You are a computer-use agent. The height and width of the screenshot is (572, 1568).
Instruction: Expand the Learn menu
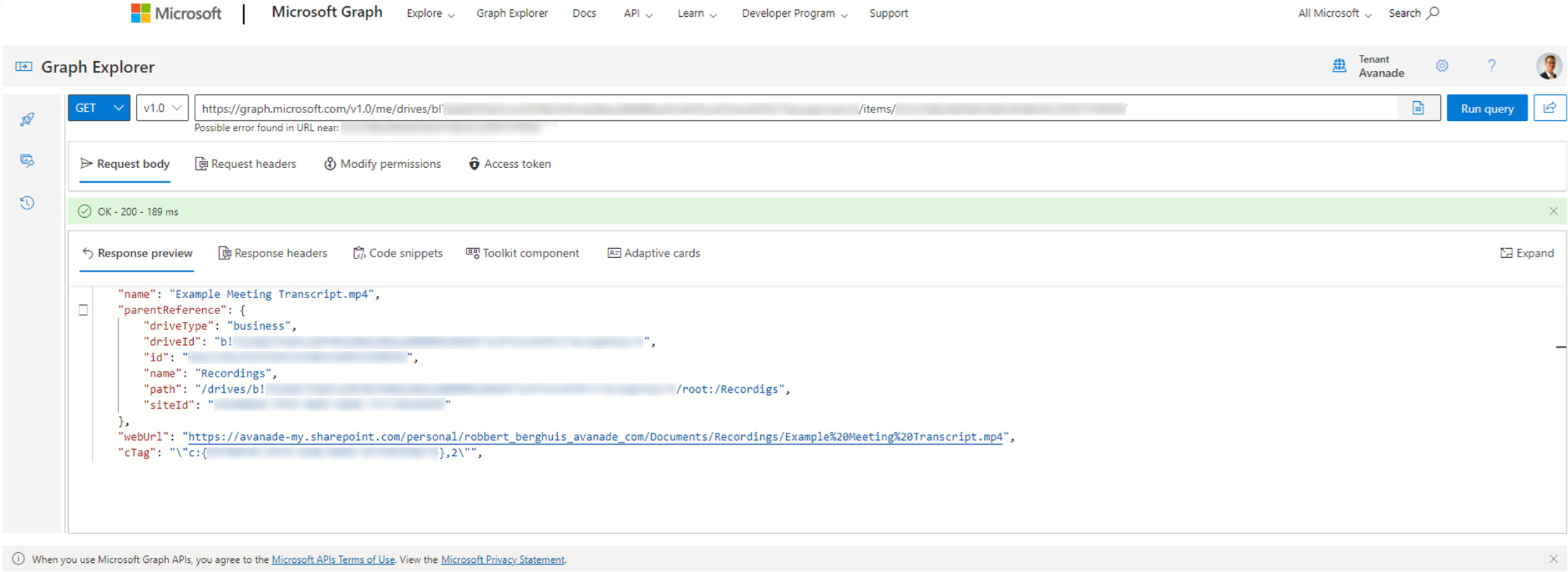click(x=697, y=13)
